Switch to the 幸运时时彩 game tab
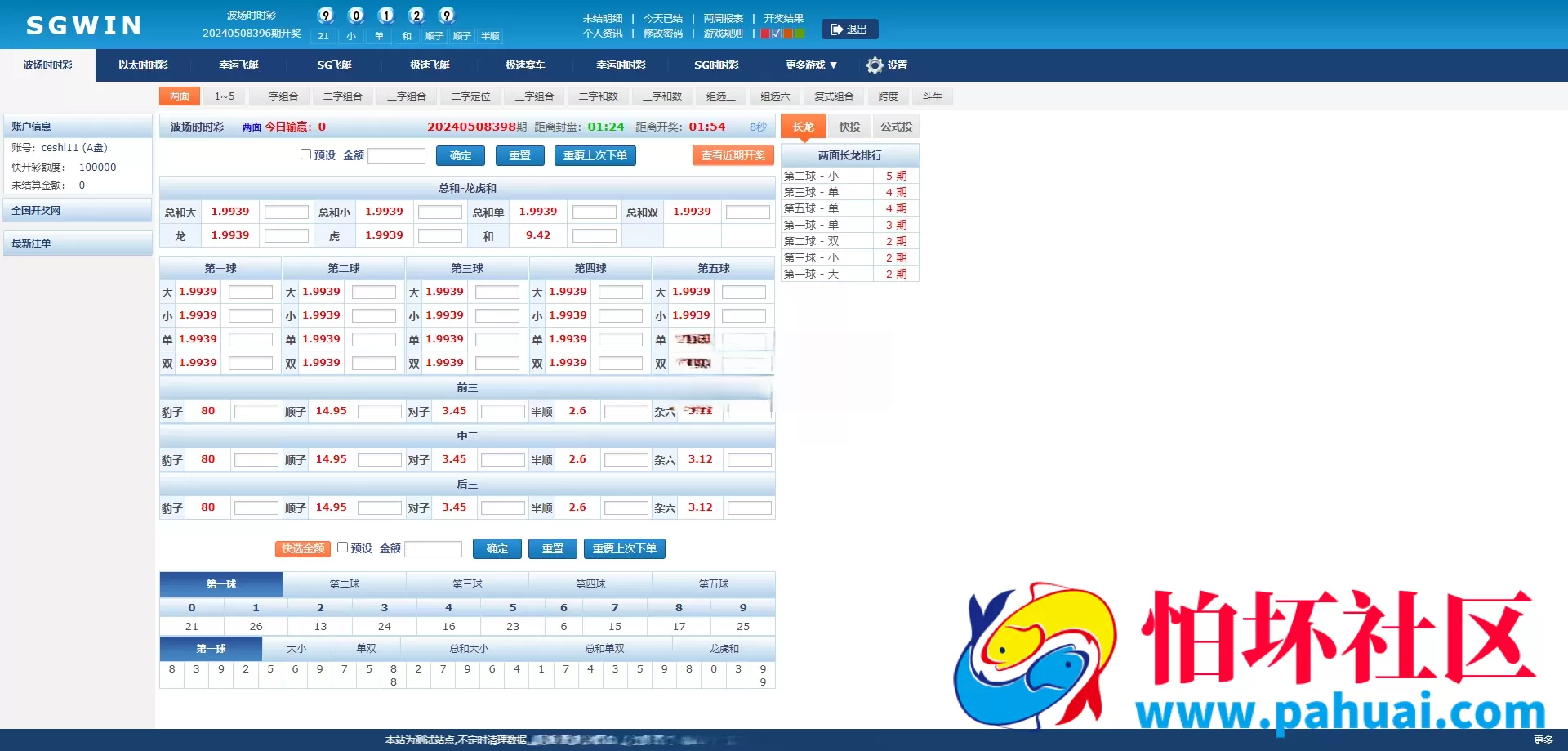Viewport: 1568px width, 751px height. point(621,65)
